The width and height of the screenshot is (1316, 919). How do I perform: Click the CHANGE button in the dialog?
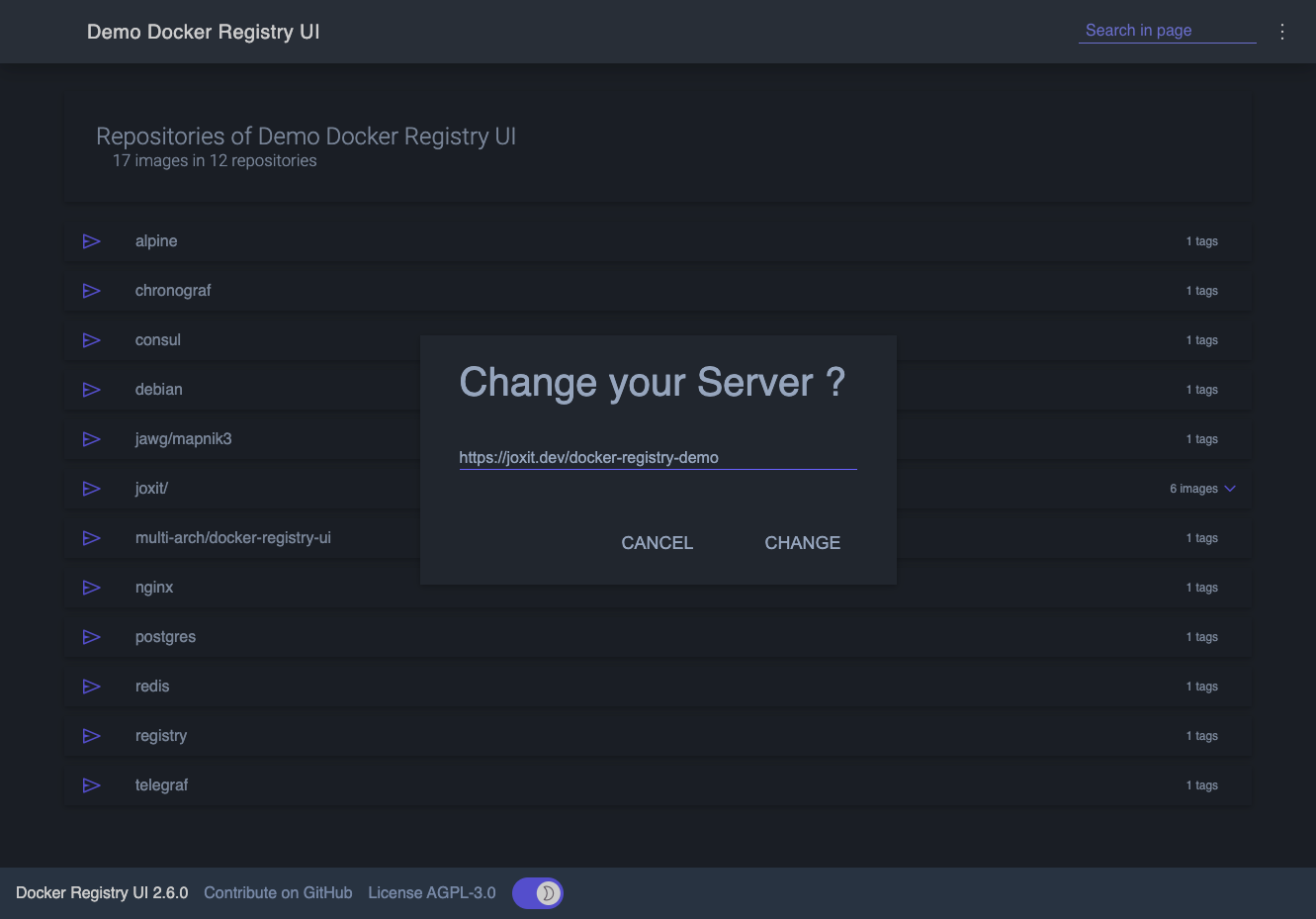pyautogui.click(x=803, y=543)
